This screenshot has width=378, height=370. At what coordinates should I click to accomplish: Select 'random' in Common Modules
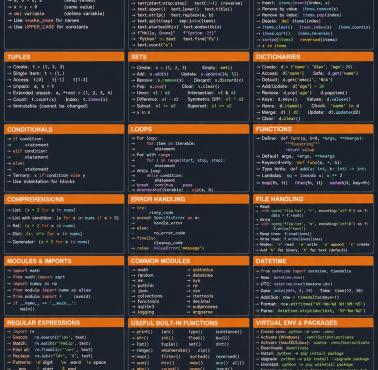click(x=142, y=275)
